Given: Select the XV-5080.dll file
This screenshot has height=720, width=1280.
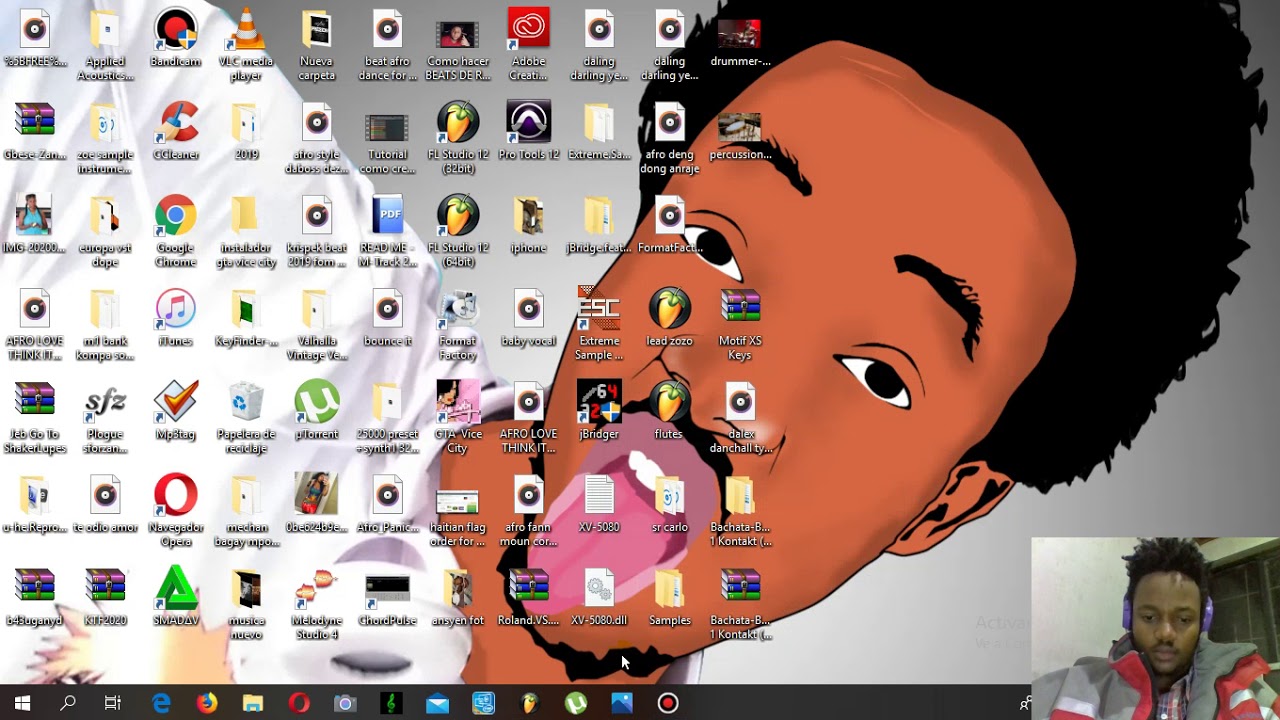Looking at the screenshot, I should [x=599, y=596].
